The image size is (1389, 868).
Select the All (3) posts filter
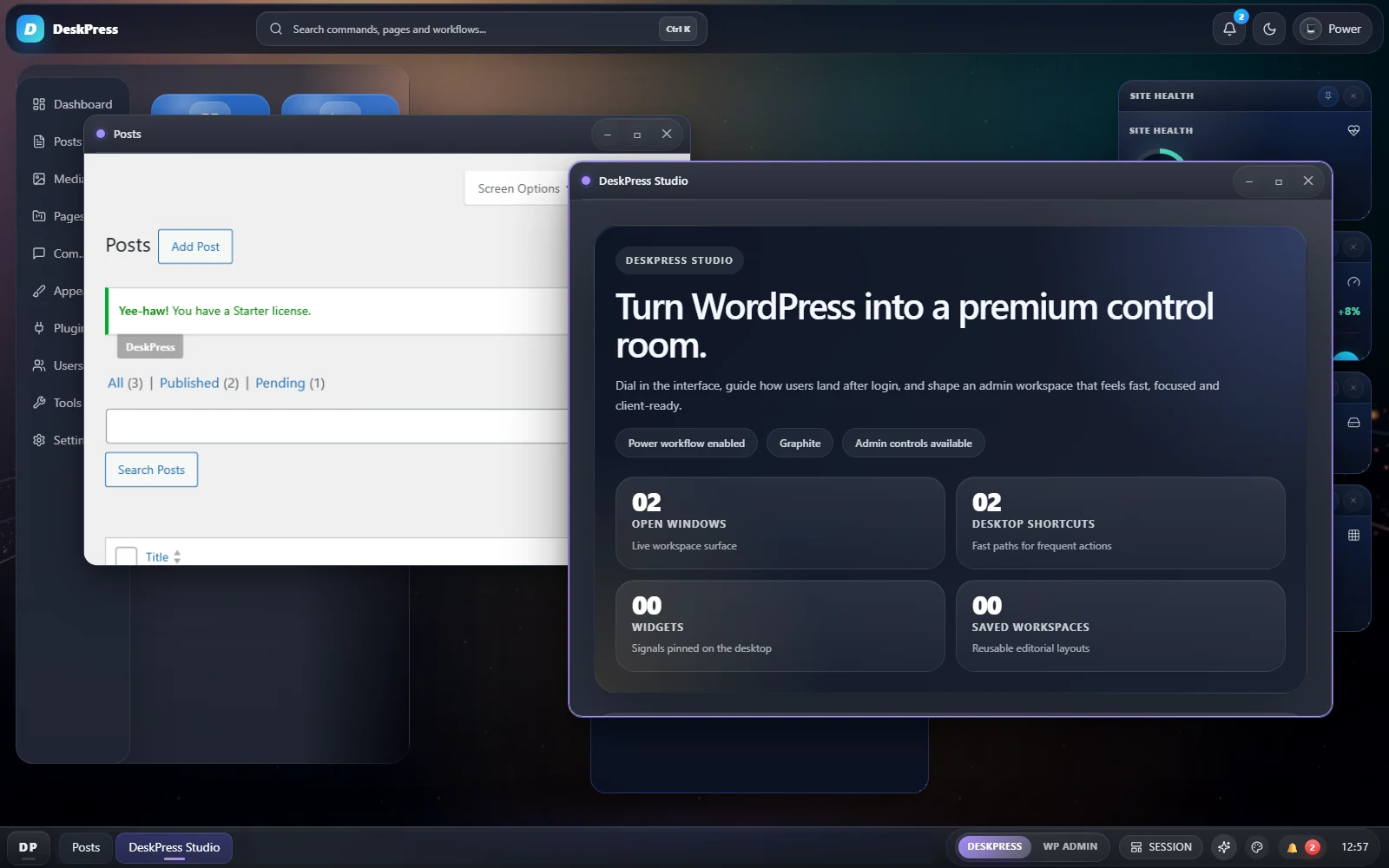coord(125,383)
